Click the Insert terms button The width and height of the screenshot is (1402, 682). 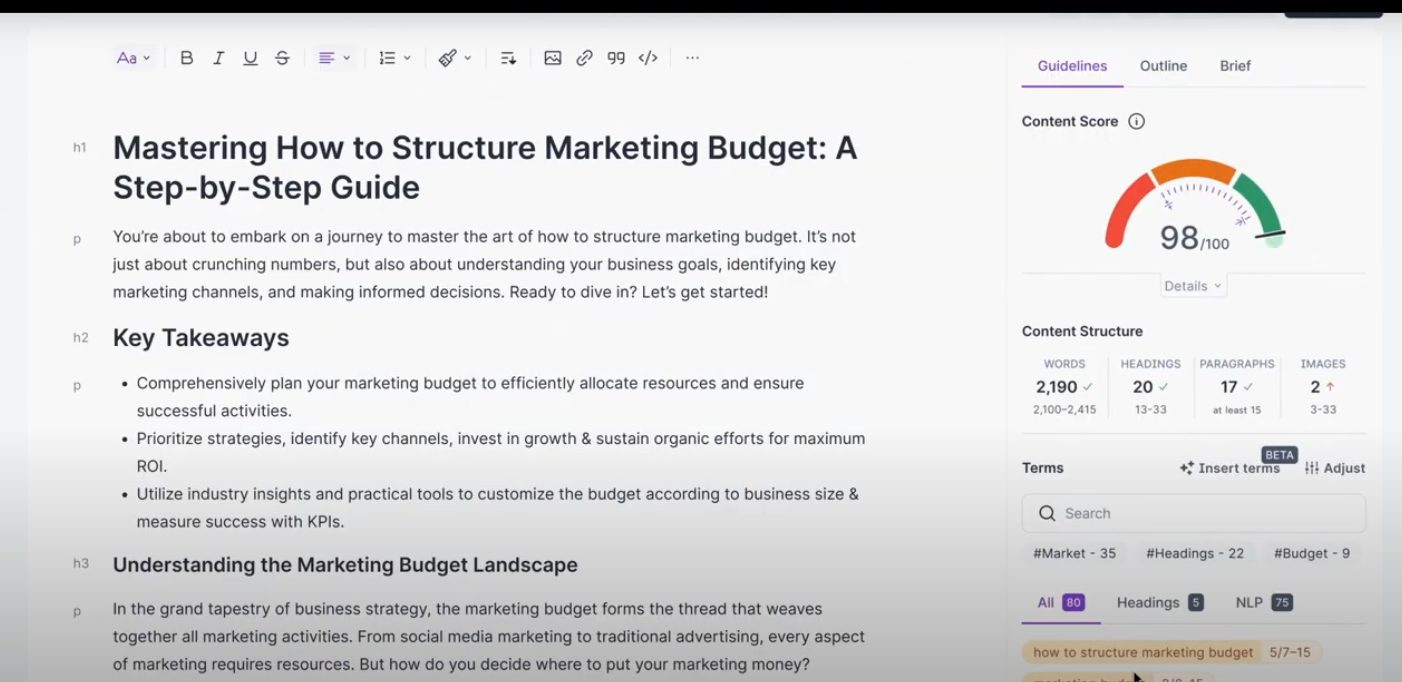(1230, 468)
